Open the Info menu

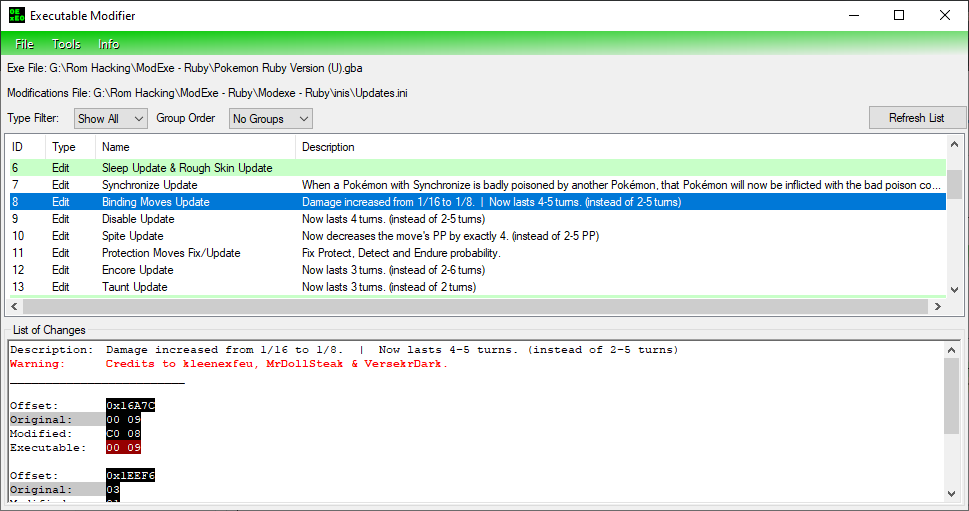pyautogui.click(x=109, y=44)
